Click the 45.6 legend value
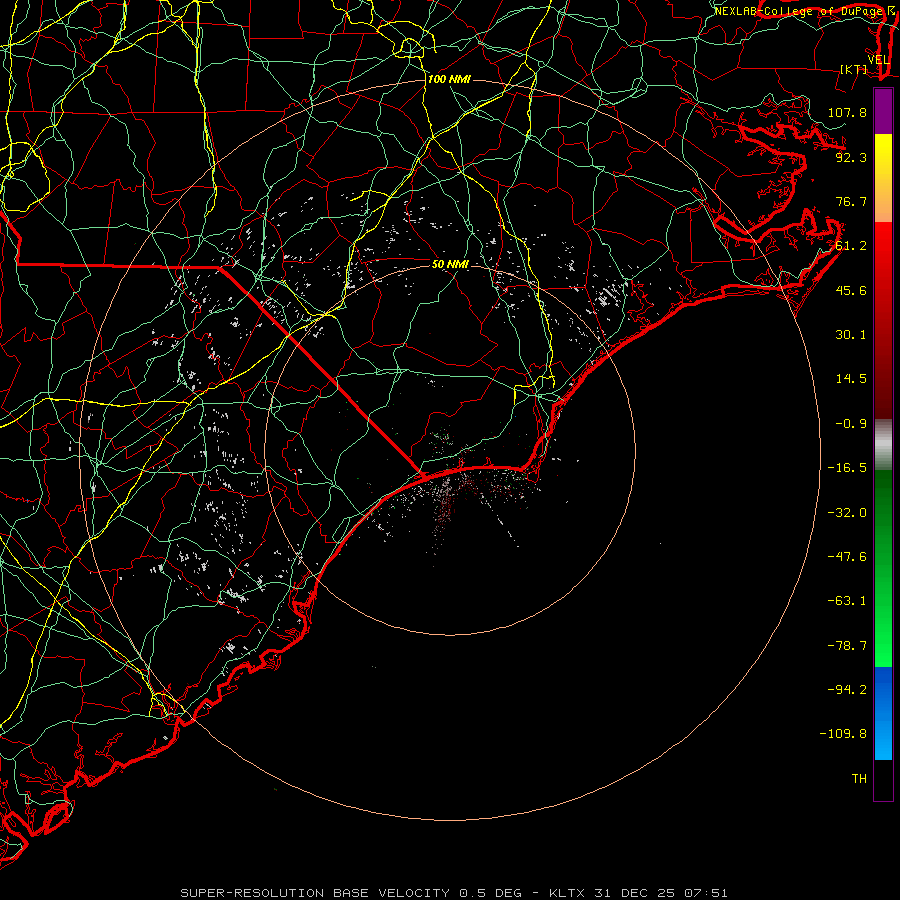 (851, 290)
